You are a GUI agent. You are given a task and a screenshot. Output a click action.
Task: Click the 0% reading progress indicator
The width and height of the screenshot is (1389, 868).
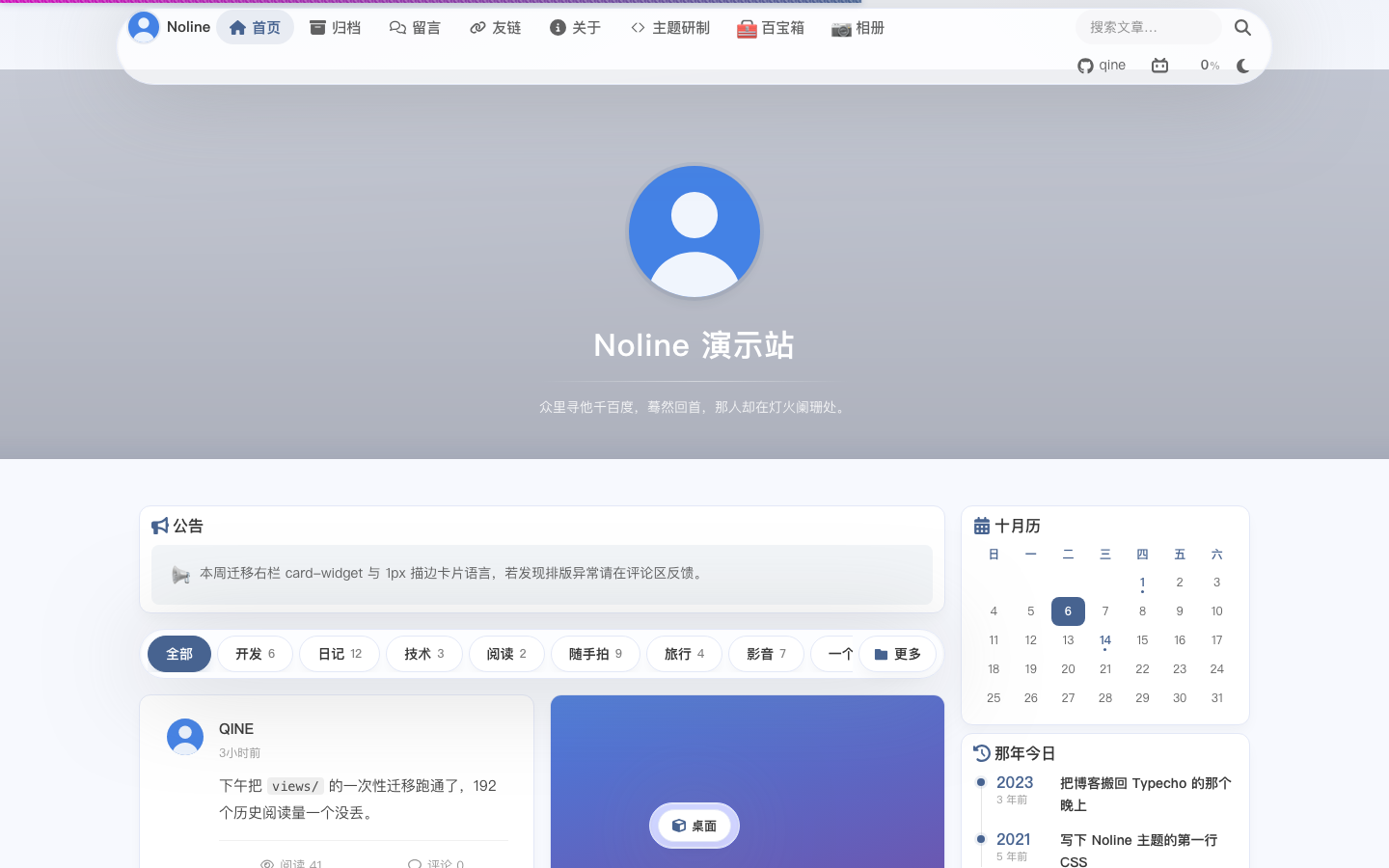coord(1210,66)
